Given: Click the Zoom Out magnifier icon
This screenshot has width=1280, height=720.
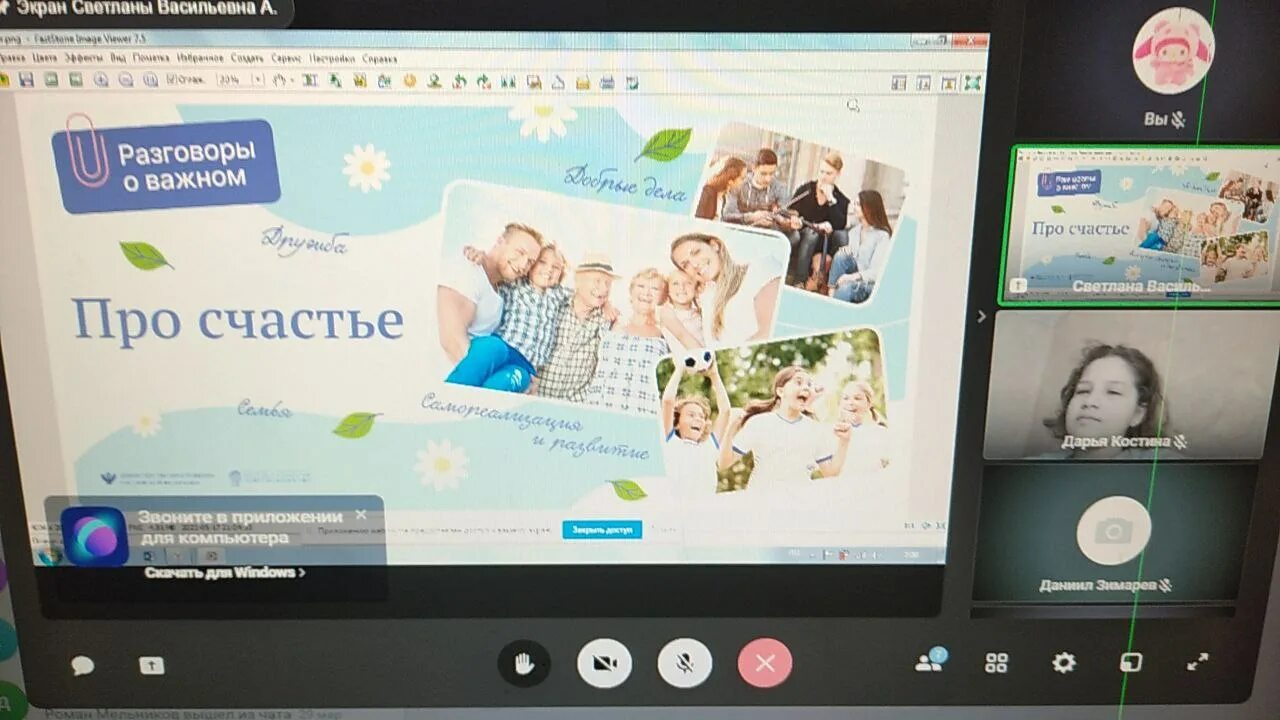Looking at the screenshot, I should coord(126,80).
